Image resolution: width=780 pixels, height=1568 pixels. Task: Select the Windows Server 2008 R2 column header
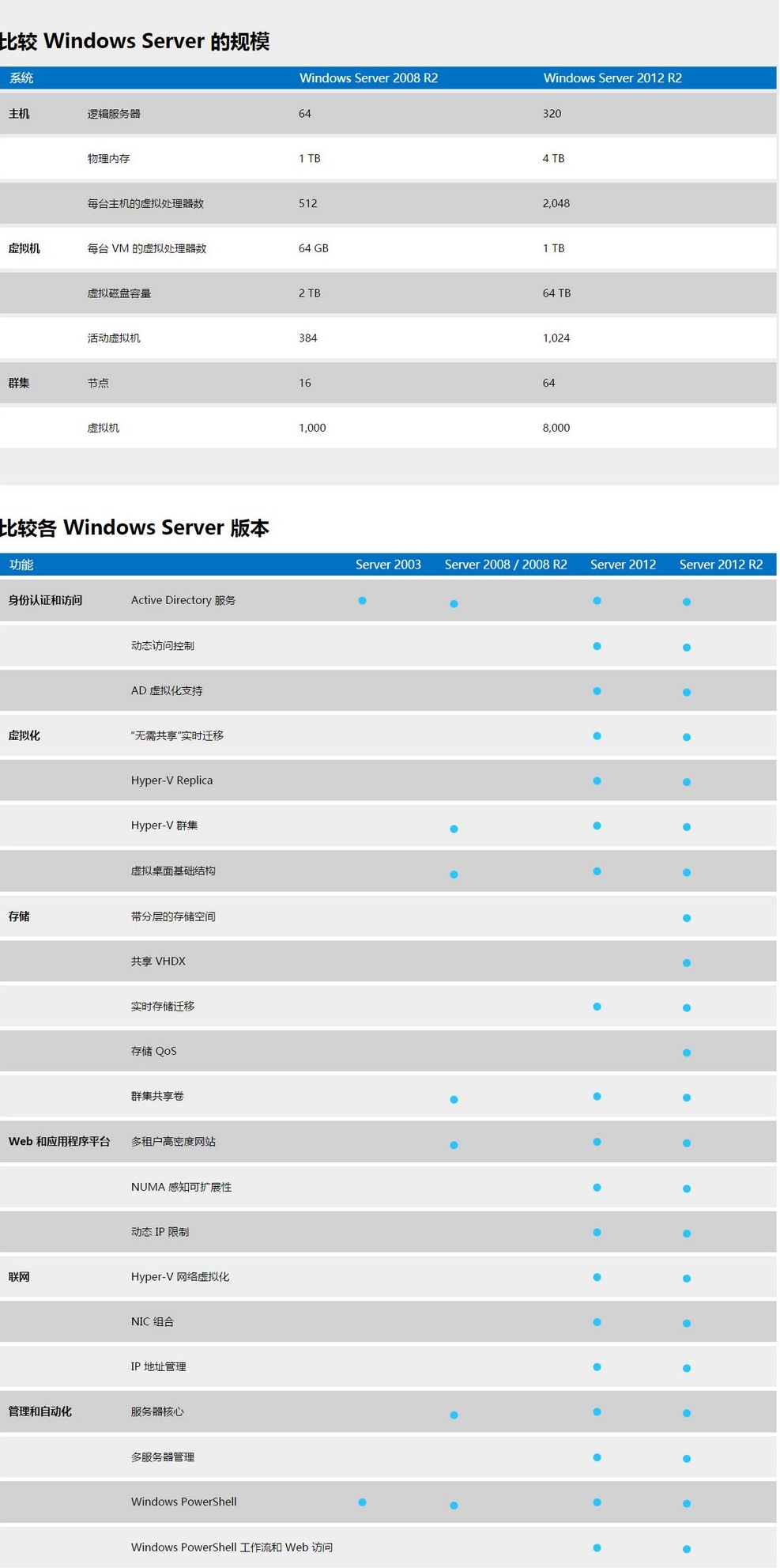(368, 77)
